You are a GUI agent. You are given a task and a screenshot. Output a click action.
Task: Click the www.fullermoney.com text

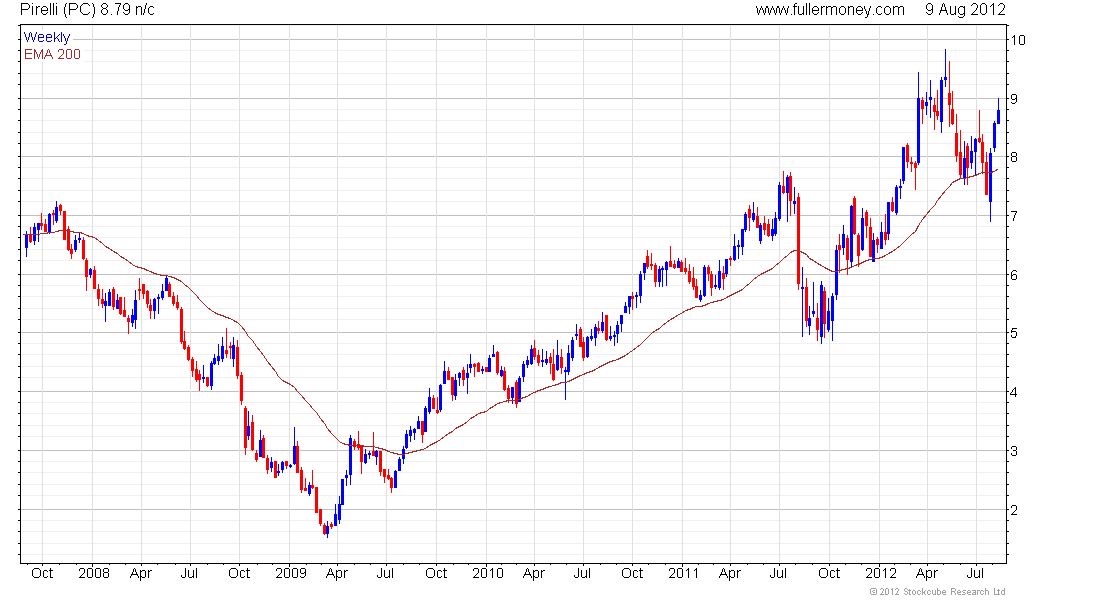click(x=830, y=10)
